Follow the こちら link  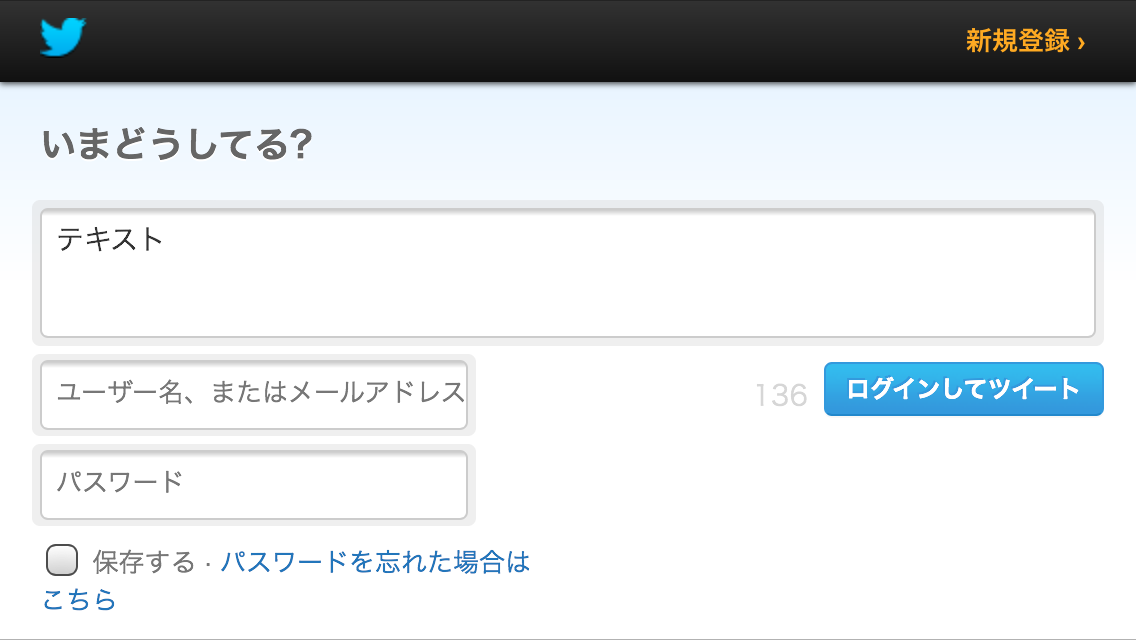point(79,599)
